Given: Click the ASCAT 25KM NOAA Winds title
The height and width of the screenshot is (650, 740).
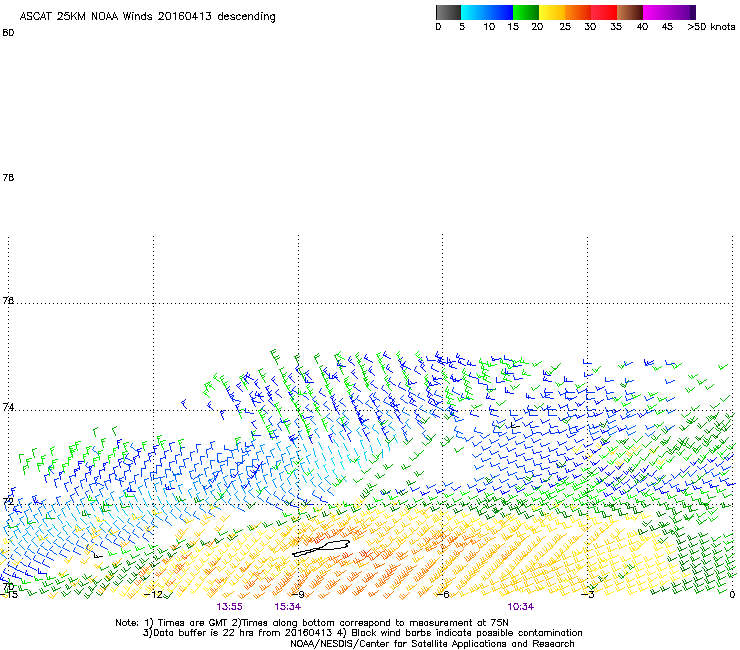Looking at the screenshot, I should pyautogui.click(x=147, y=17).
